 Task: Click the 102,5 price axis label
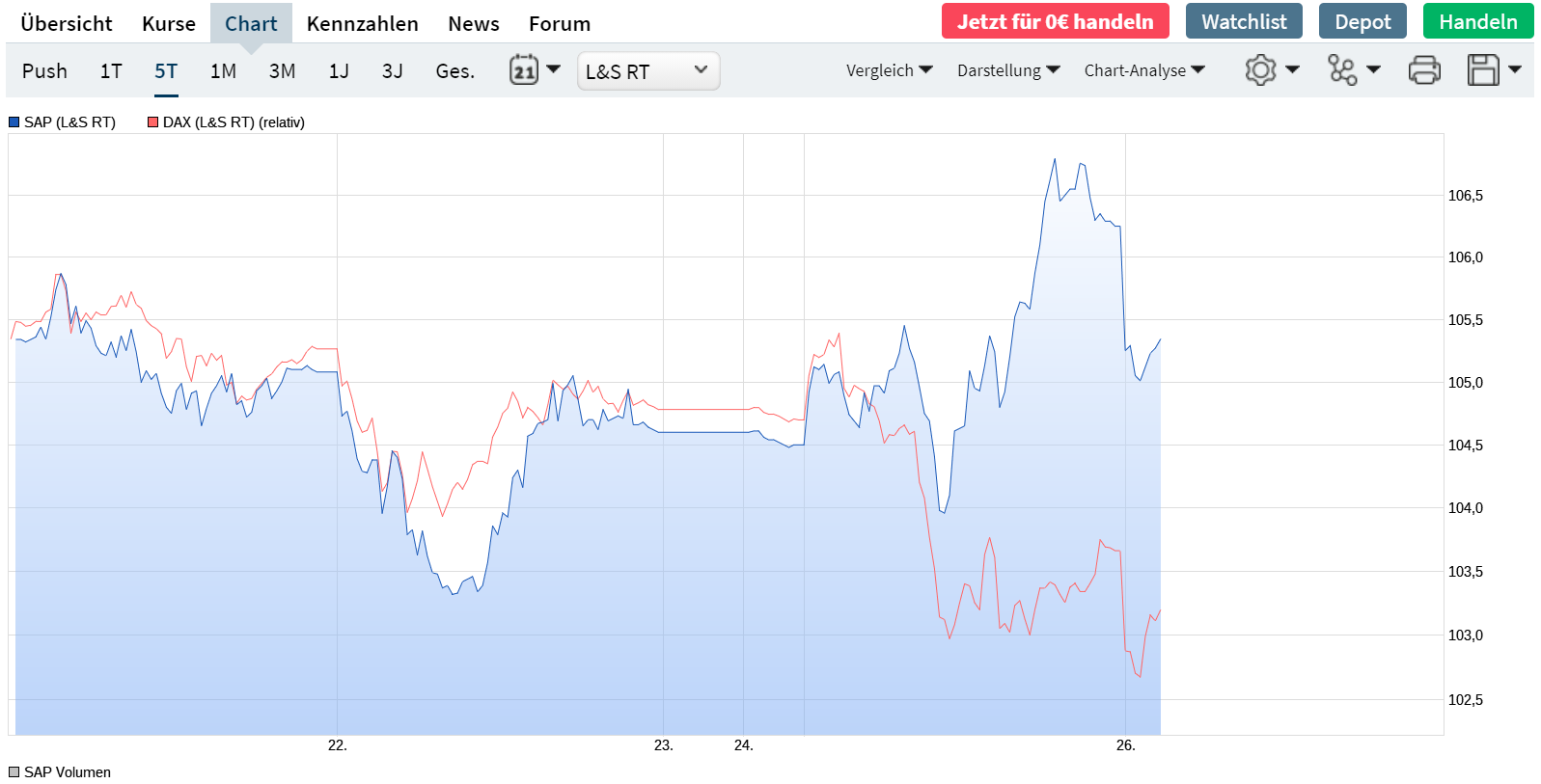[x=1466, y=700]
